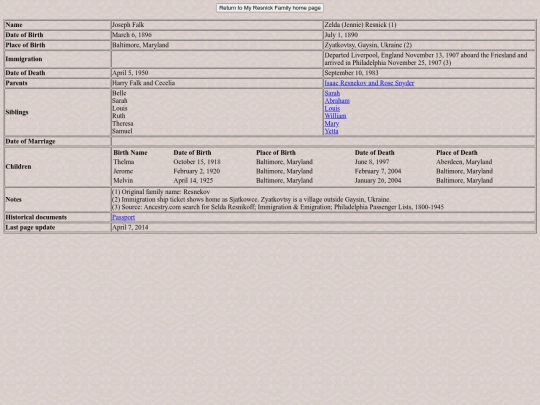
Task: Open Yetta sibling link
Action: coord(331,131)
